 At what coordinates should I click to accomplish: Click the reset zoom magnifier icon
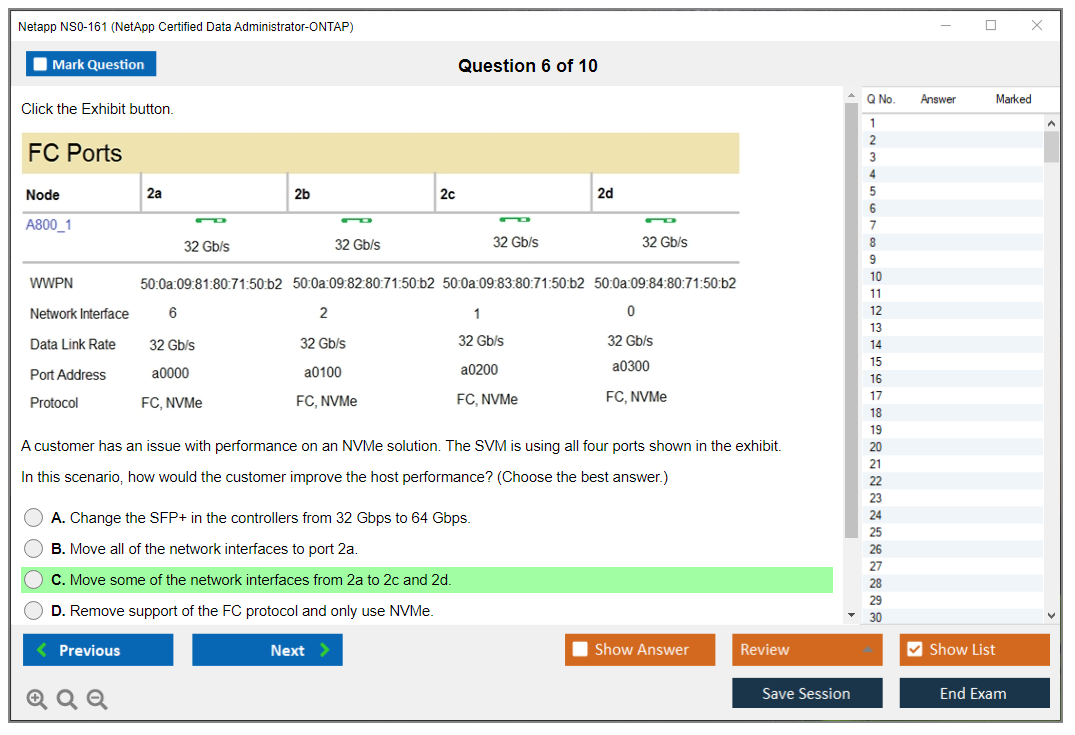pos(67,700)
